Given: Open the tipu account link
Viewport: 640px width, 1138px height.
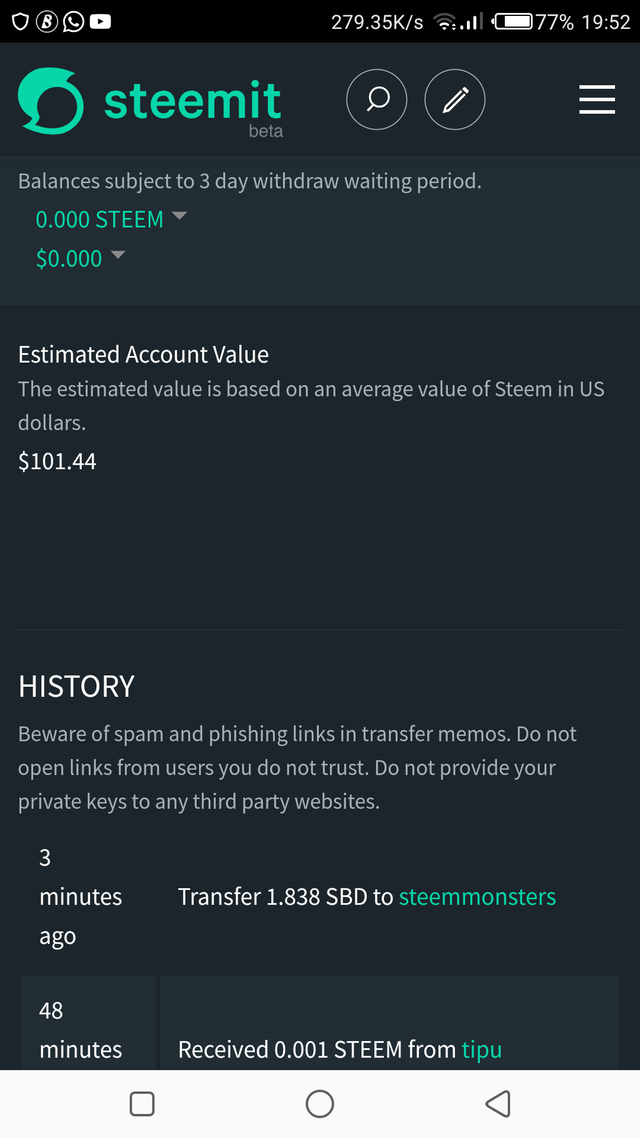Looking at the screenshot, I should pyautogui.click(x=481, y=1049).
